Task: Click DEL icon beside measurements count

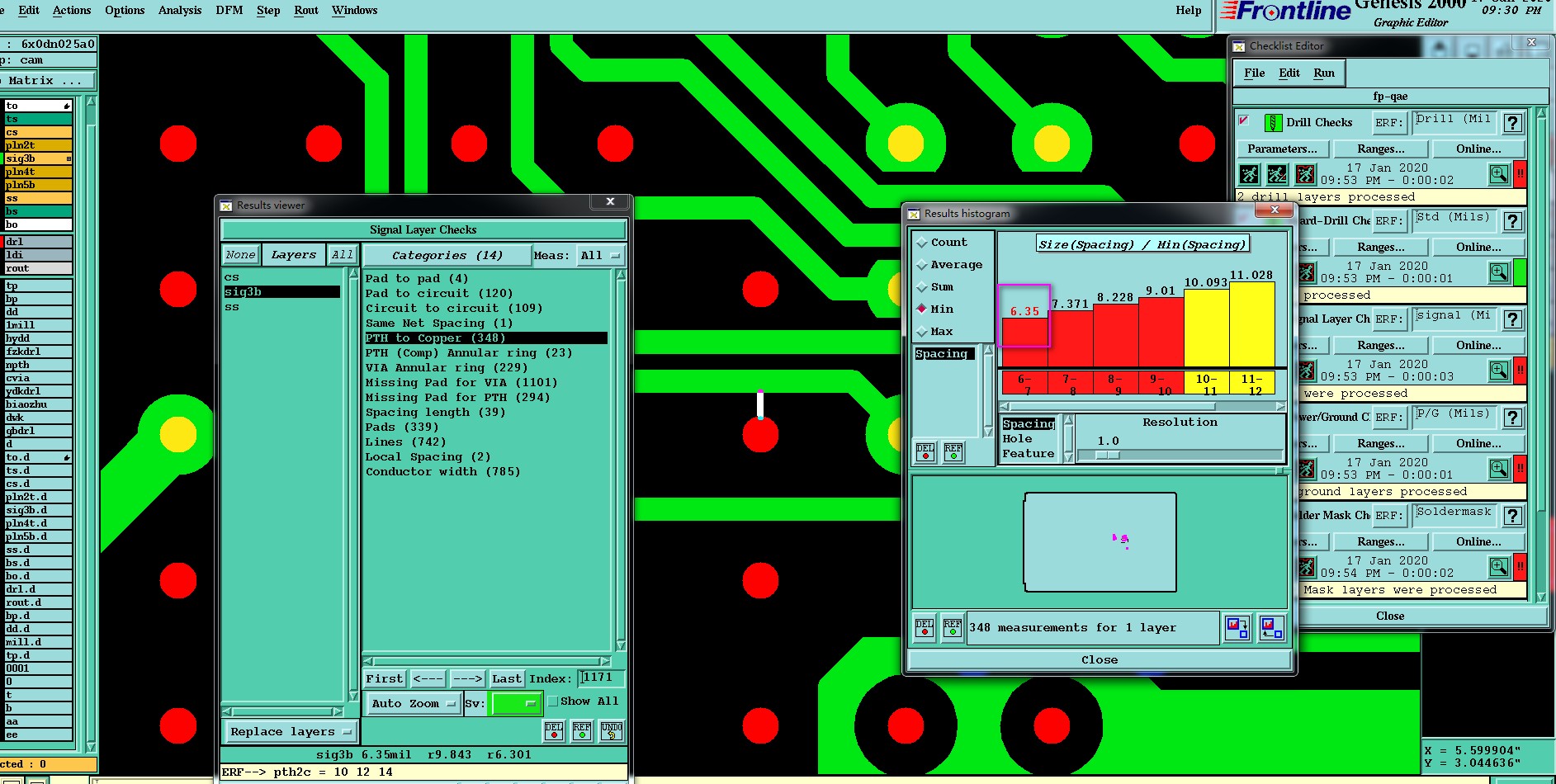Action: pyautogui.click(x=925, y=628)
